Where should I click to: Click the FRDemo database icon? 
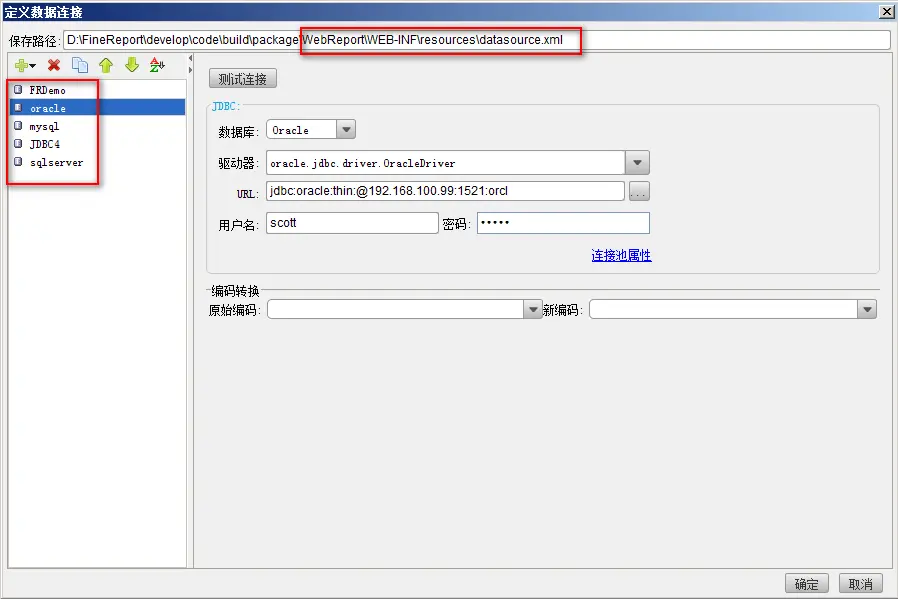[x=18, y=90]
